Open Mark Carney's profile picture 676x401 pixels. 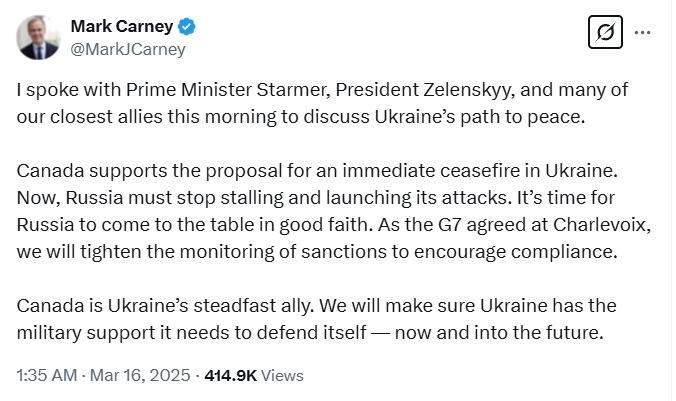point(38,38)
